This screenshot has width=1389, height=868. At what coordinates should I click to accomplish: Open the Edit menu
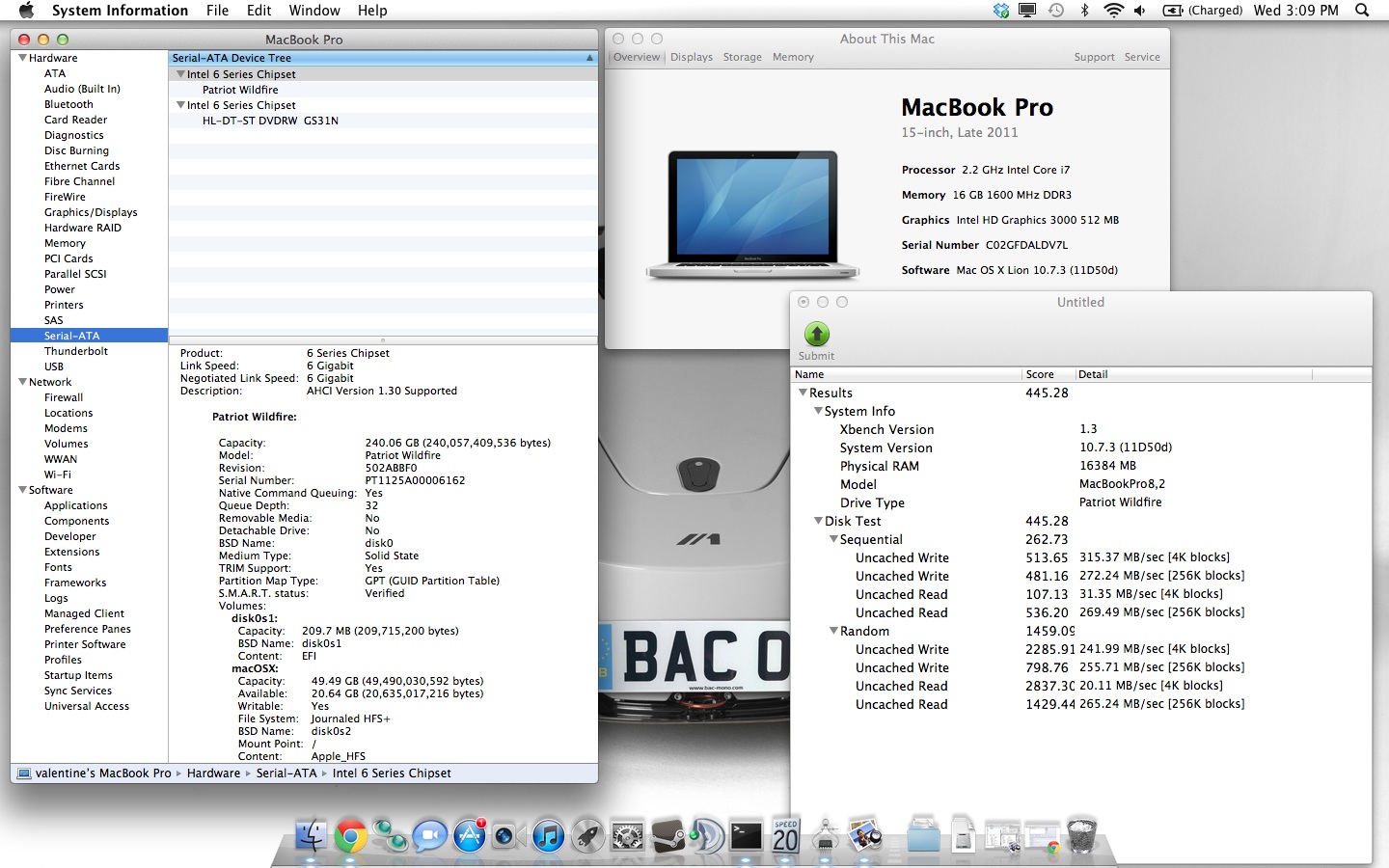[x=259, y=11]
